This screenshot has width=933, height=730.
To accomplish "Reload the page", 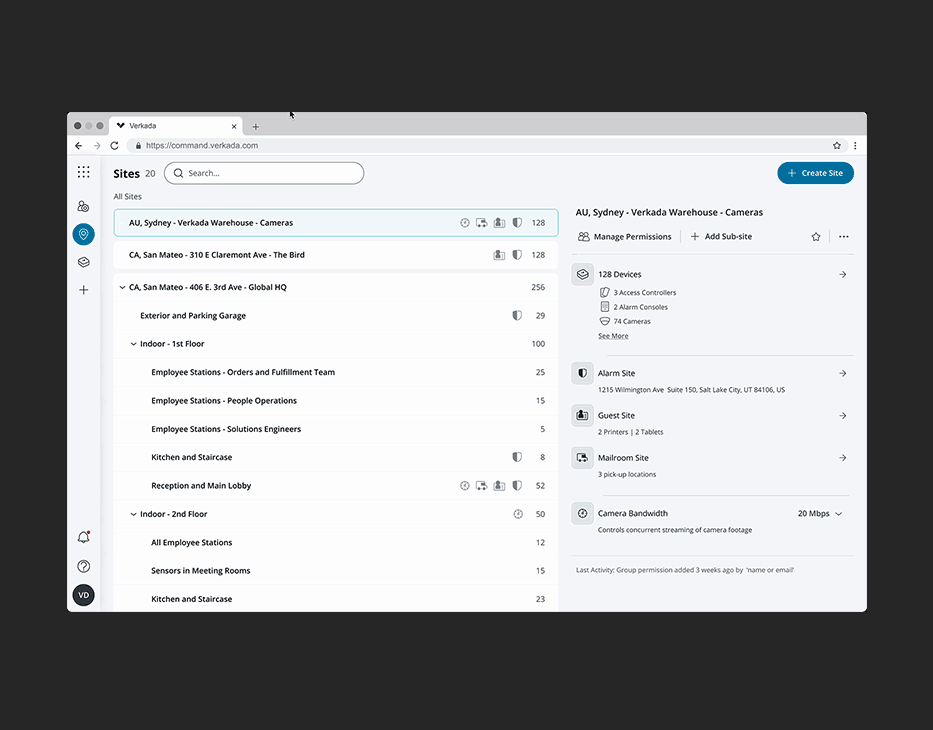I will [x=114, y=145].
